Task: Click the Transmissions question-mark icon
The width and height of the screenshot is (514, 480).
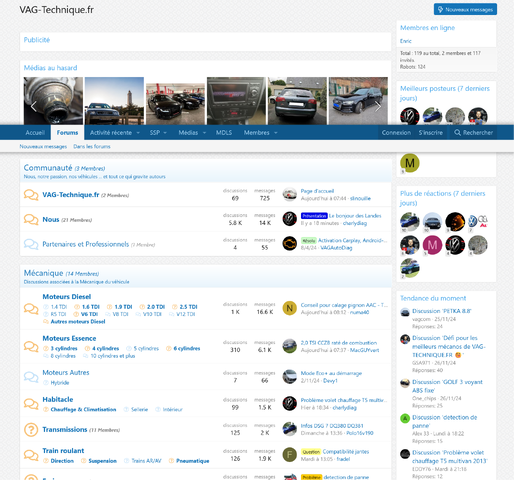Action: pyautogui.click(x=31, y=429)
